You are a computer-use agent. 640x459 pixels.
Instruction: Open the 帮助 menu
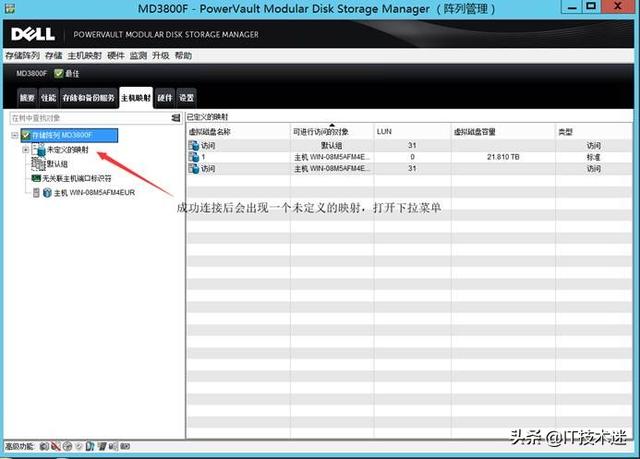pos(183,55)
